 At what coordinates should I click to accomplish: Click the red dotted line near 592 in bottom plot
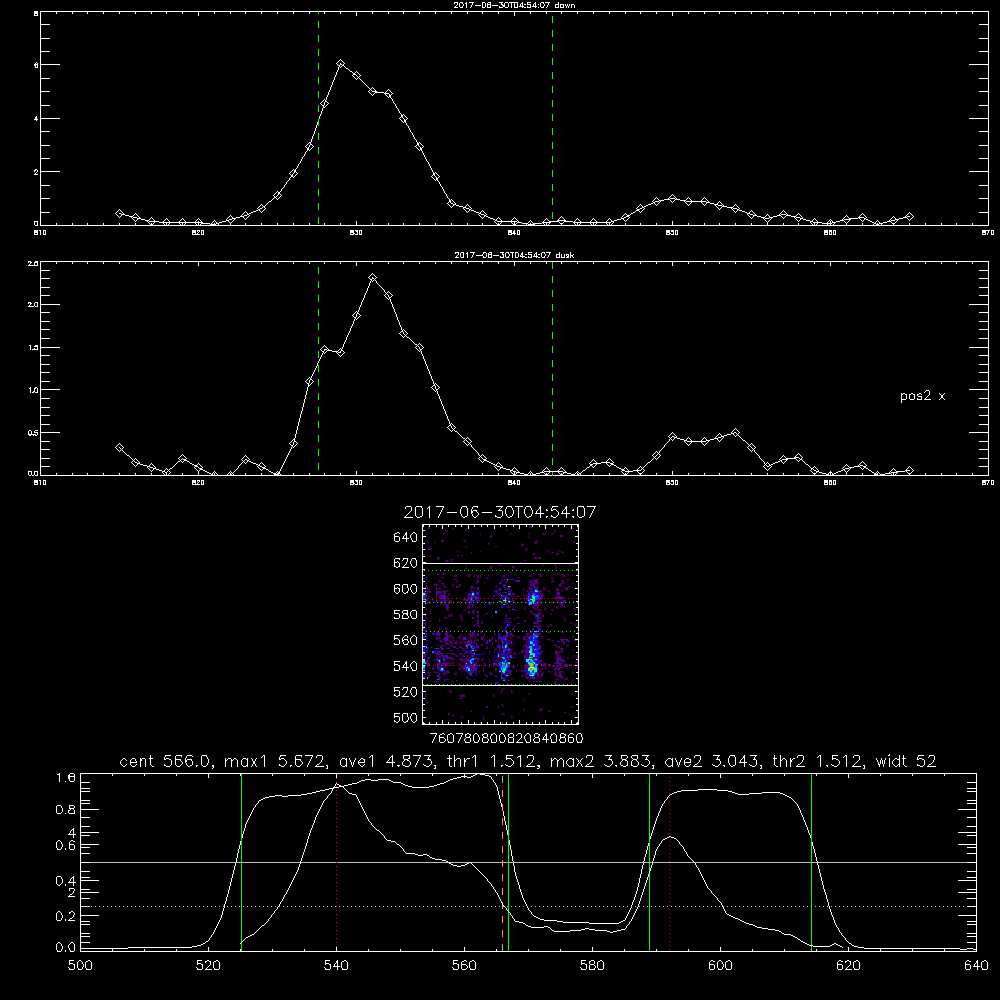(670, 862)
